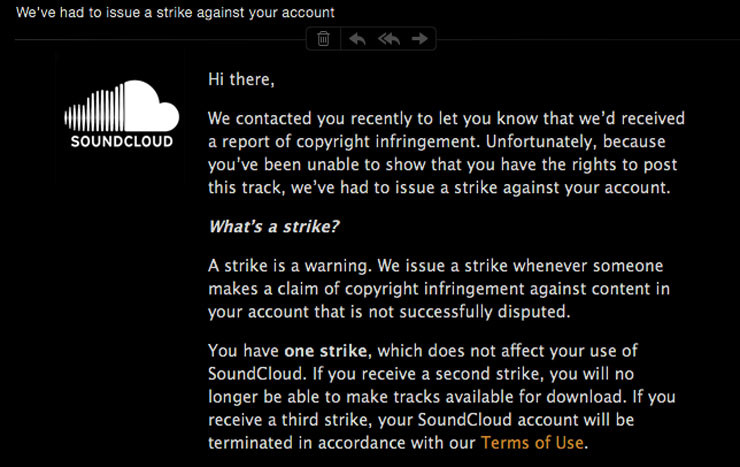Image resolution: width=740 pixels, height=467 pixels.
Task: Click the "Hi there," greeting line
Action: click(241, 79)
